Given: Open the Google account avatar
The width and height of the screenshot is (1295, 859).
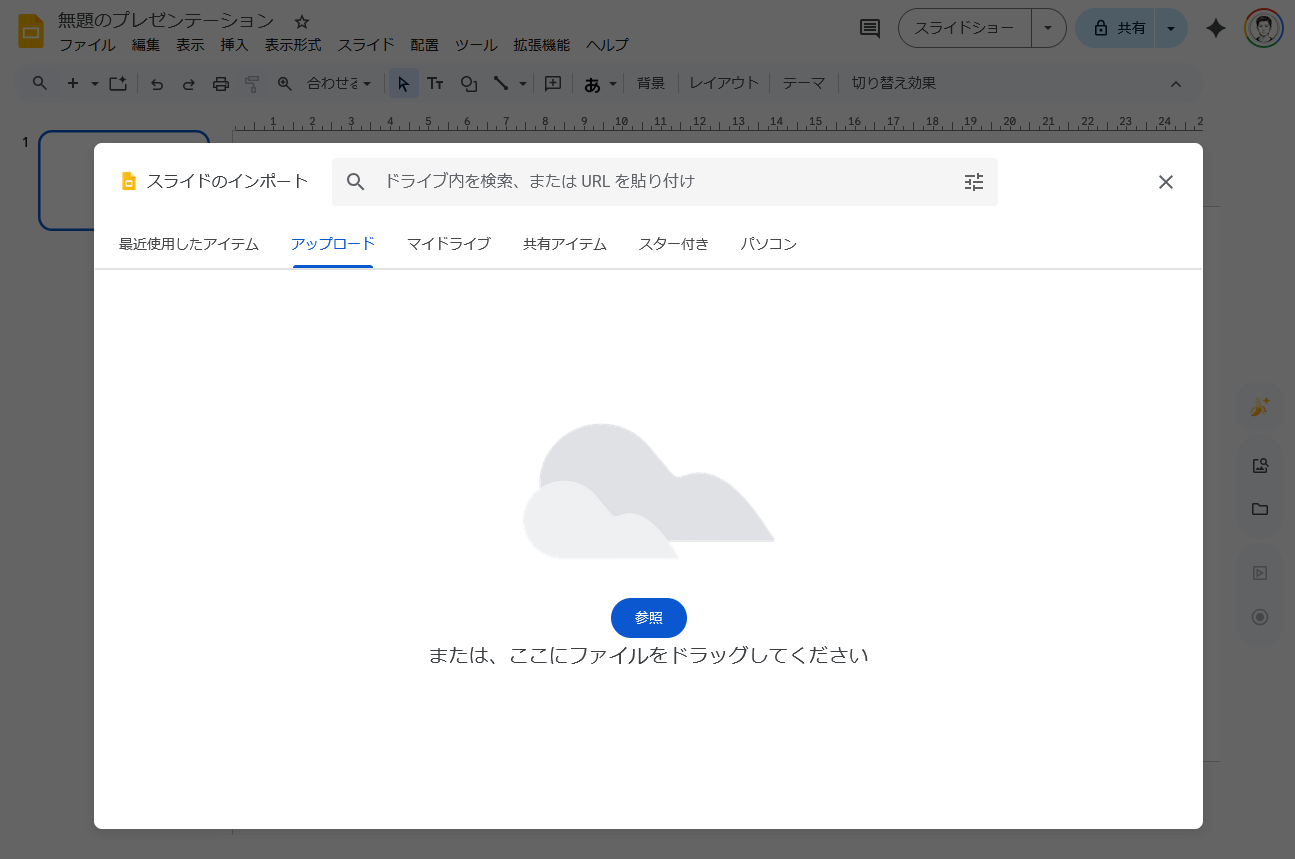Looking at the screenshot, I should pyautogui.click(x=1264, y=28).
